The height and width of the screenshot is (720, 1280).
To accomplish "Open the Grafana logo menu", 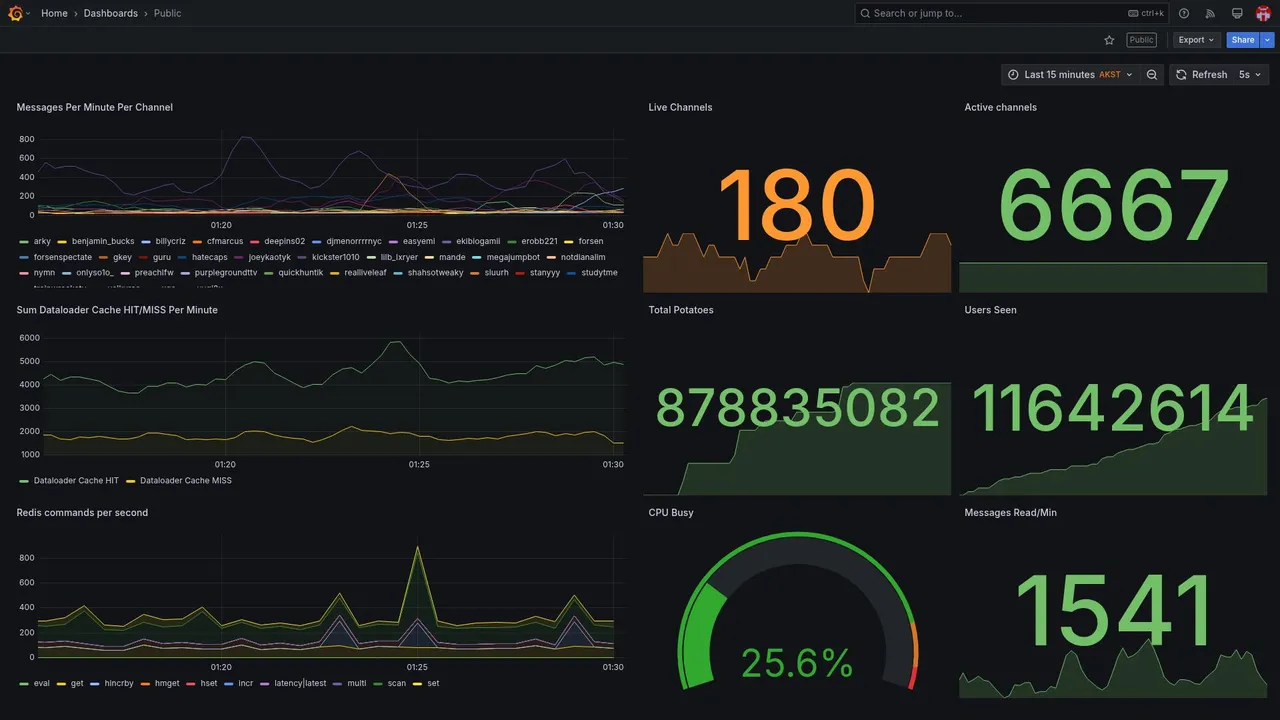I will (16, 13).
